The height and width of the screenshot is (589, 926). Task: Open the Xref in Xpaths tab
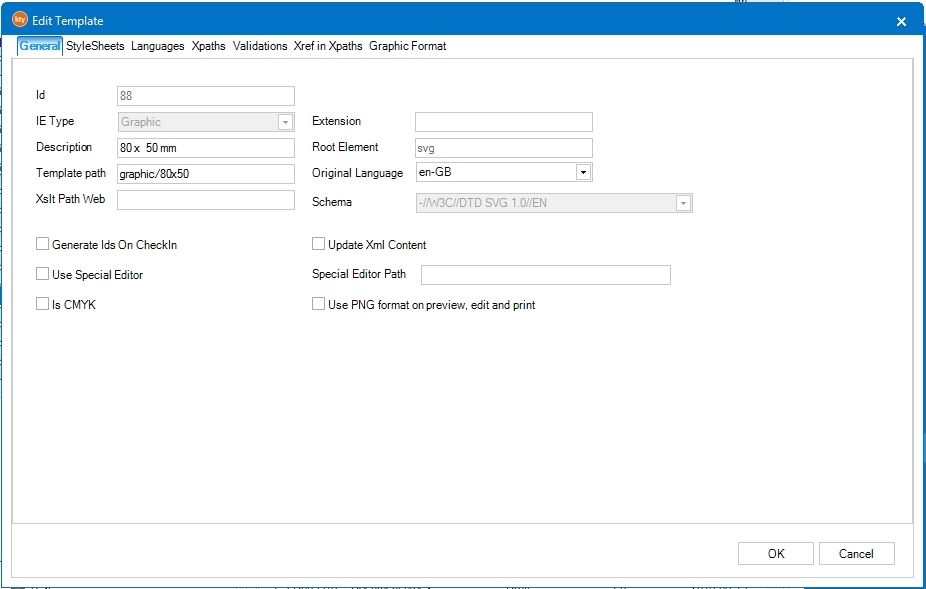coord(328,46)
